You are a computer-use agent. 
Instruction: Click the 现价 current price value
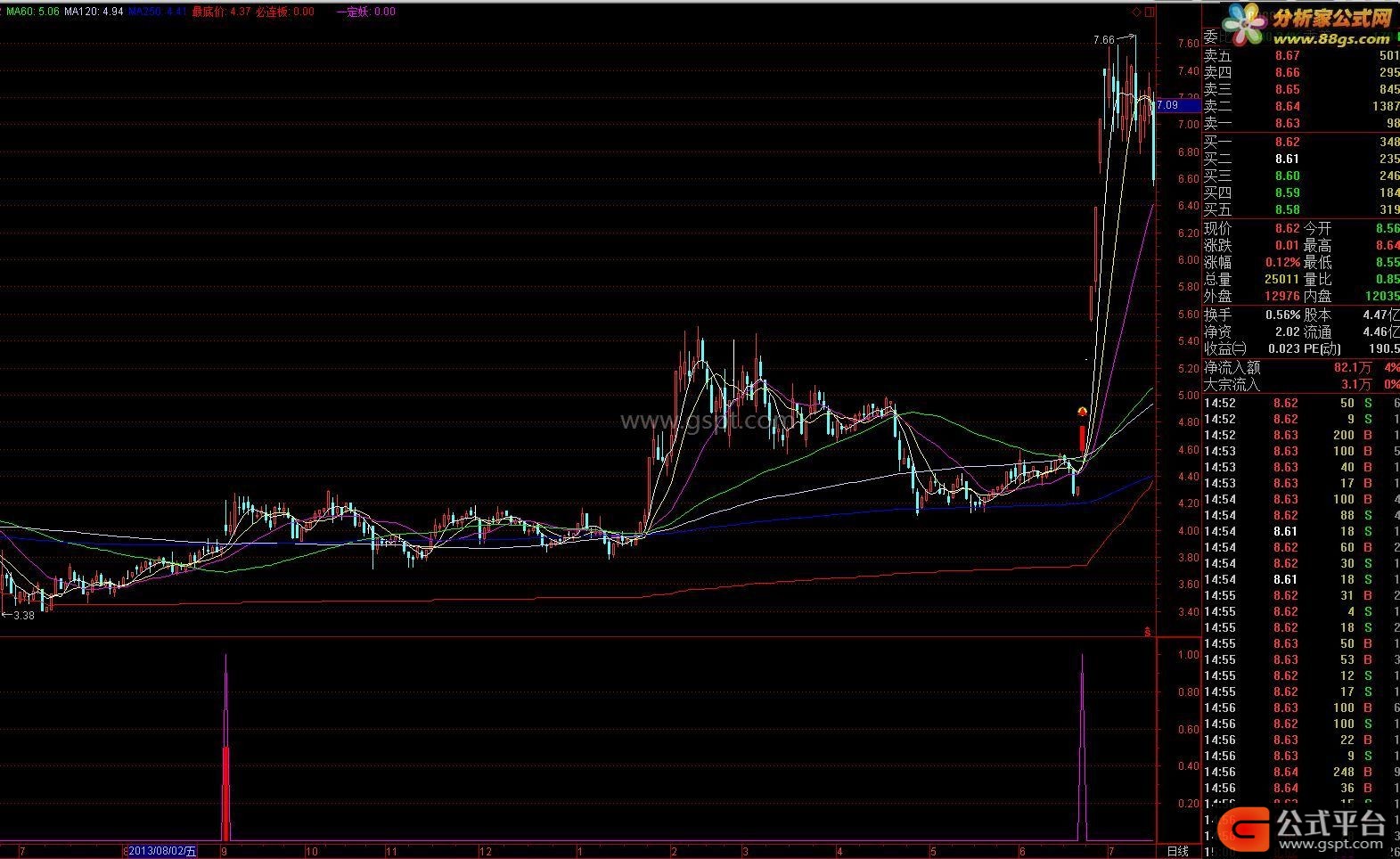[1287, 228]
